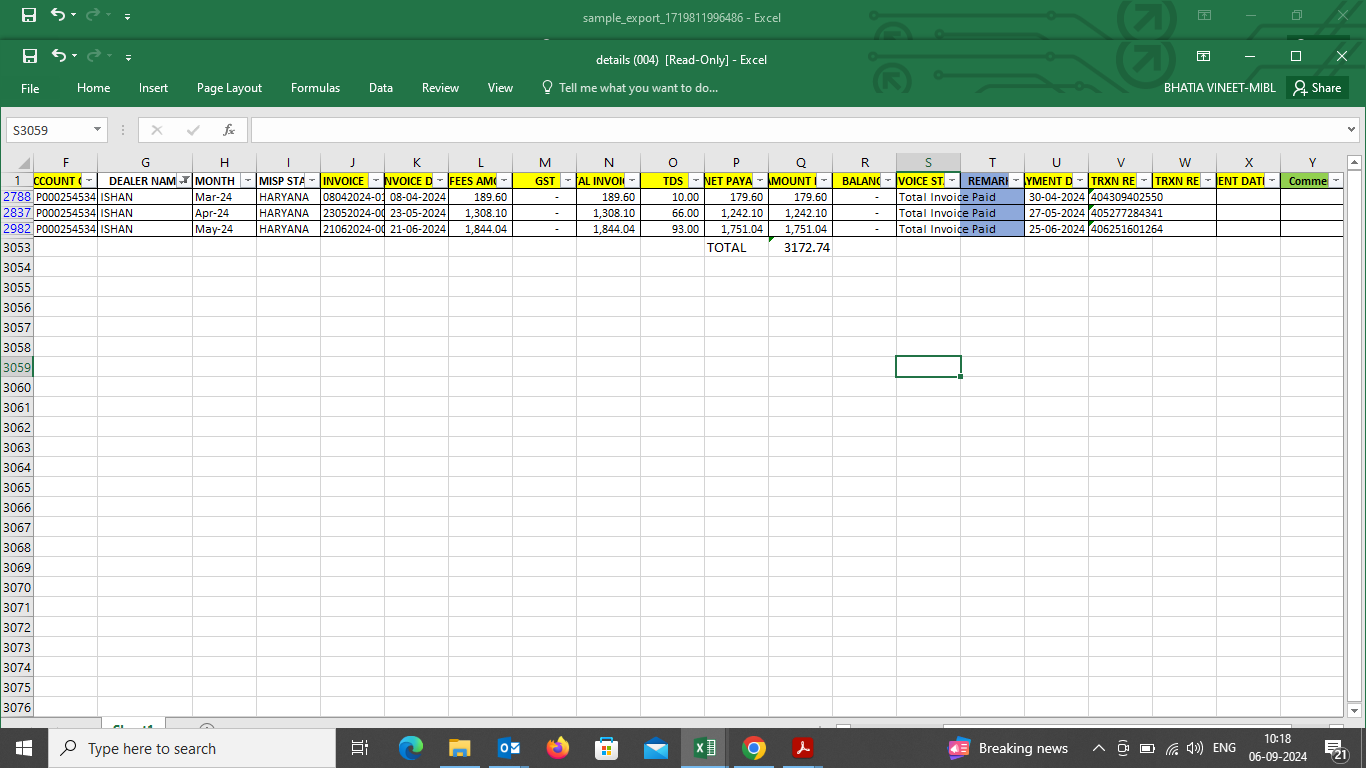The height and width of the screenshot is (768, 1366).
Task: Click the Share button
Action: click(1317, 88)
